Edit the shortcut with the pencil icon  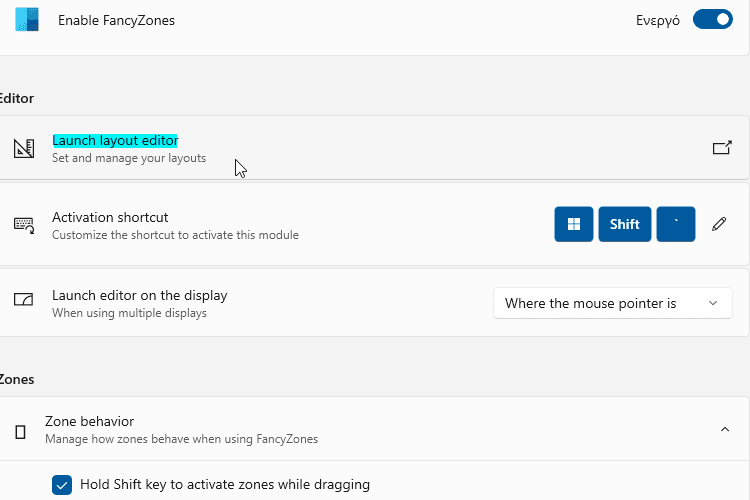(x=719, y=224)
